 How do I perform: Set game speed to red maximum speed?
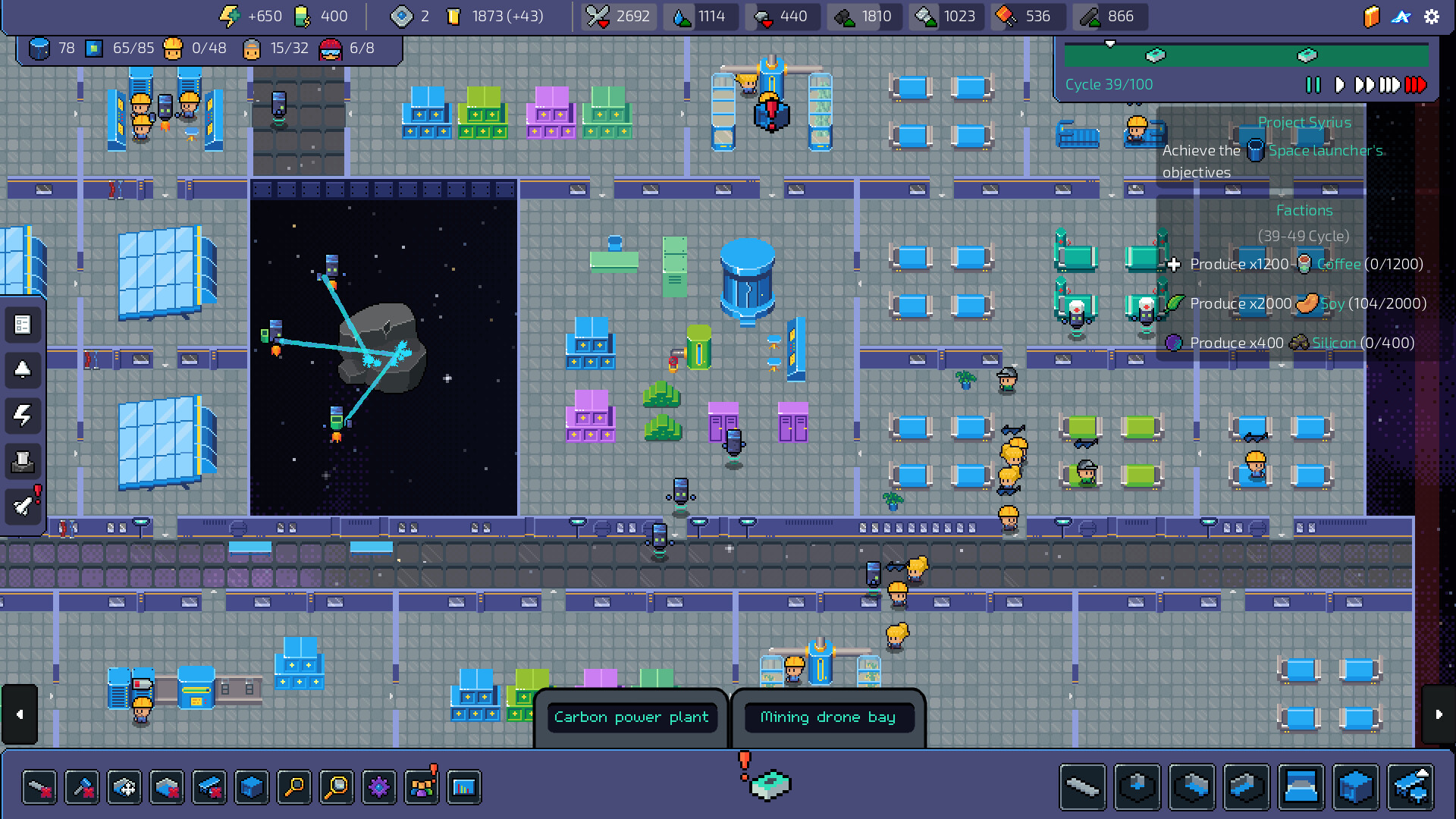(x=1415, y=85)
